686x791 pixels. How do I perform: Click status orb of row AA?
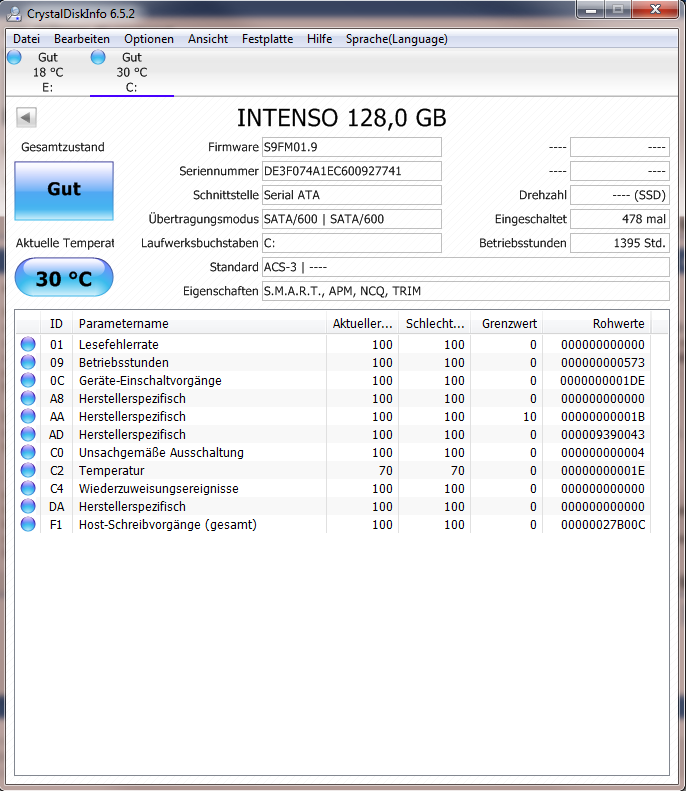28,416
